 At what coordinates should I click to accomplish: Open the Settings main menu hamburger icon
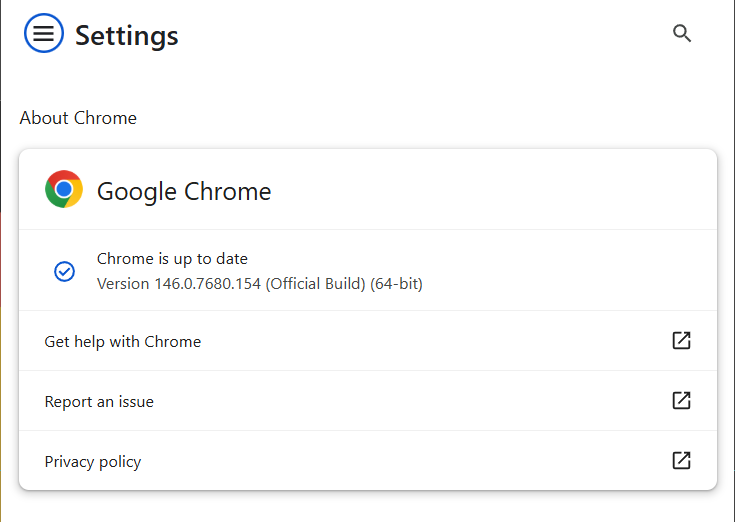[x=44, y=34]
